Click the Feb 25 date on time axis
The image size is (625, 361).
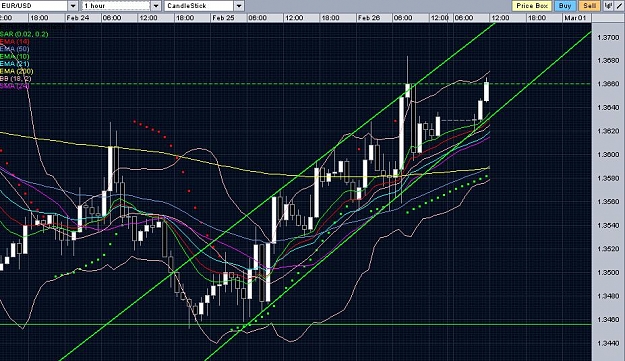pyautogui.click(x=223, y=18)
